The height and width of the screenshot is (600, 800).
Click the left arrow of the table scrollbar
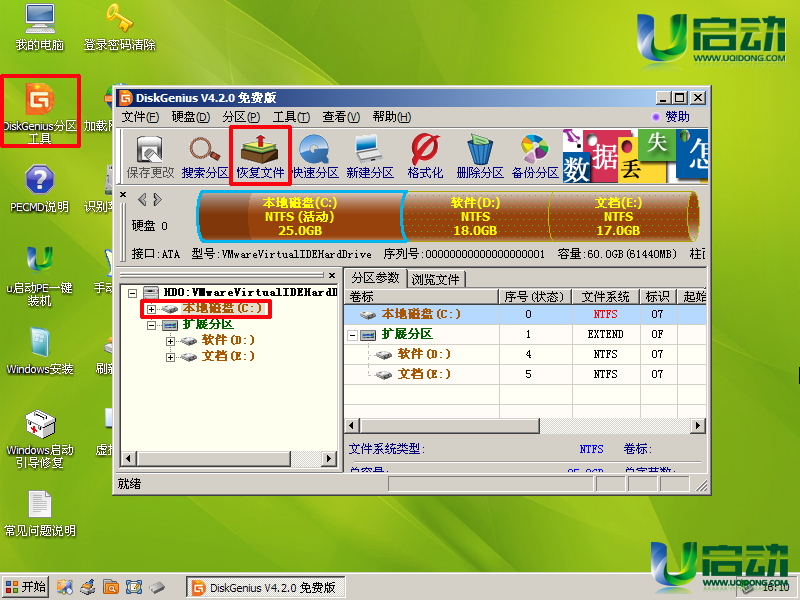[352, 426]
